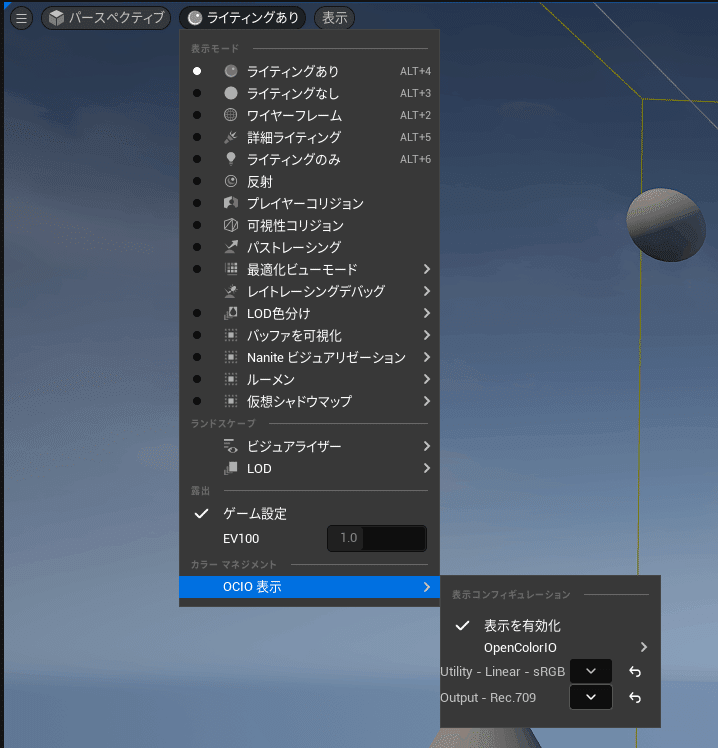Select the 反射 radio button
The height and width of the screenshot is (748, 718).
(197, 181)
